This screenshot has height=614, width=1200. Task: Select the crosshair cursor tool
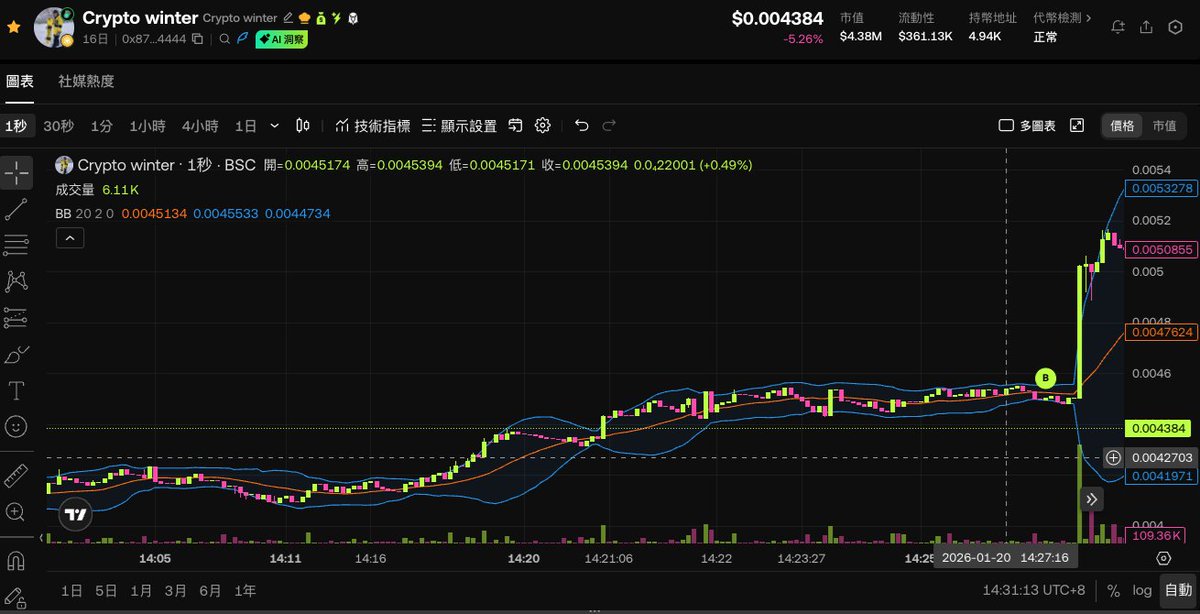16,173
